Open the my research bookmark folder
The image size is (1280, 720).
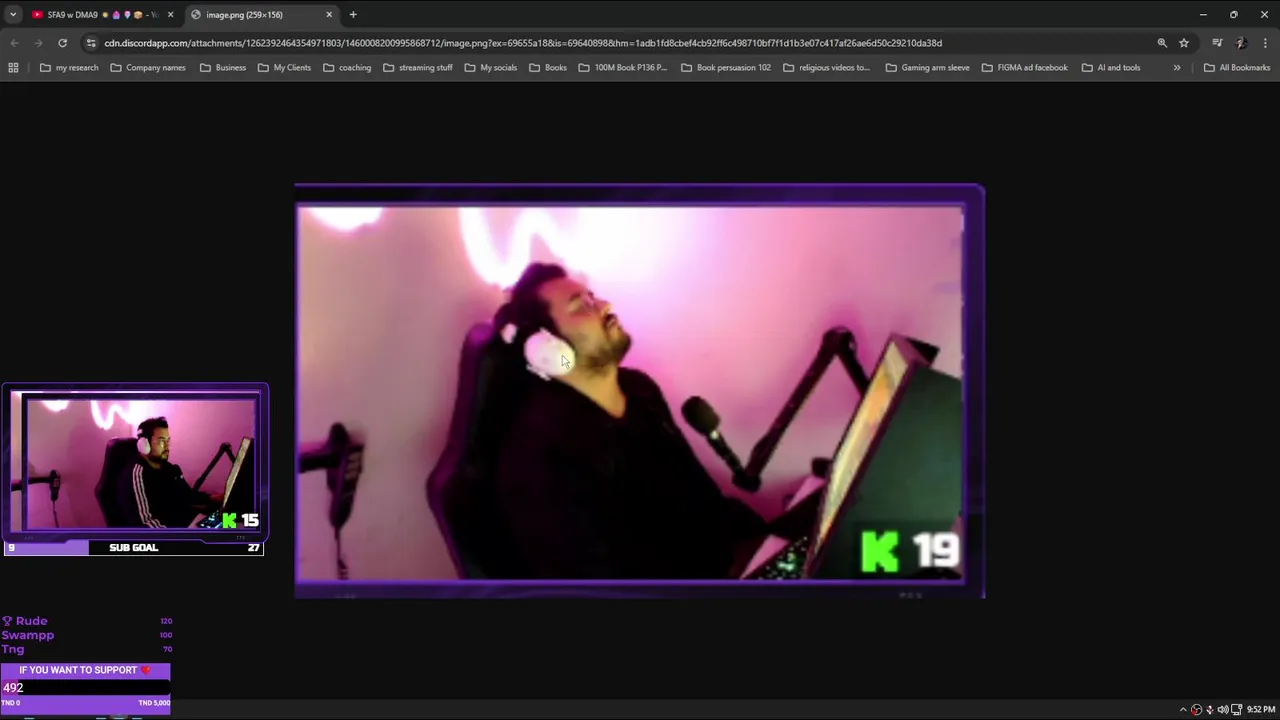[x=69, y=68]
